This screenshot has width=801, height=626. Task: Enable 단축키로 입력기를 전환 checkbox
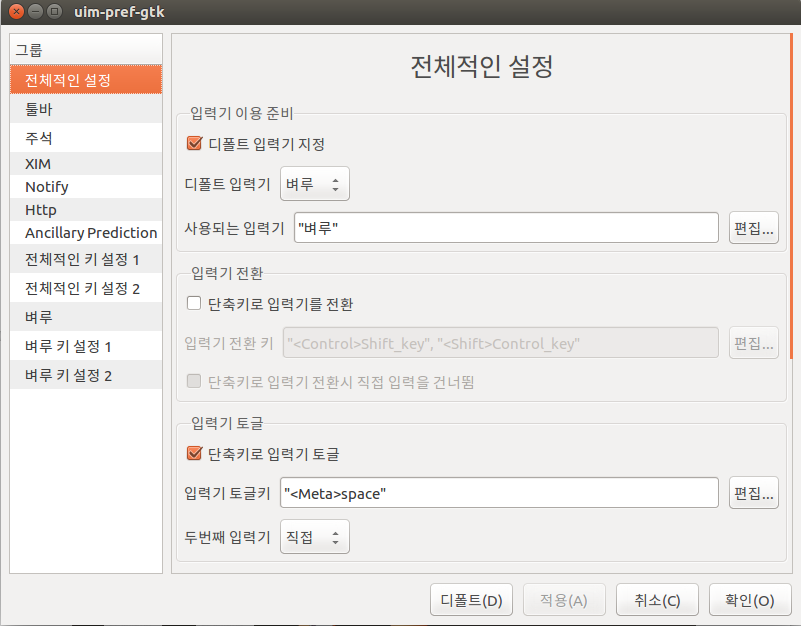pyautogui.click(x=194, y=303)
